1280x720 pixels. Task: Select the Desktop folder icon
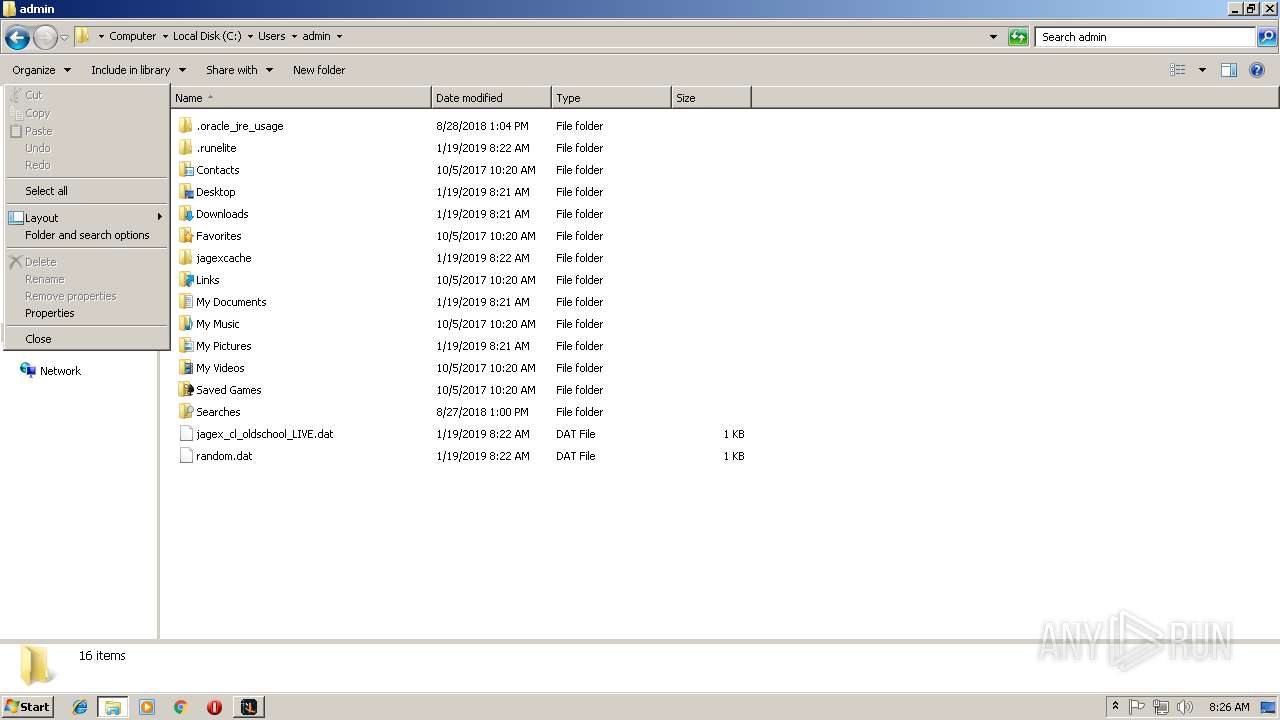coord(186,192)
